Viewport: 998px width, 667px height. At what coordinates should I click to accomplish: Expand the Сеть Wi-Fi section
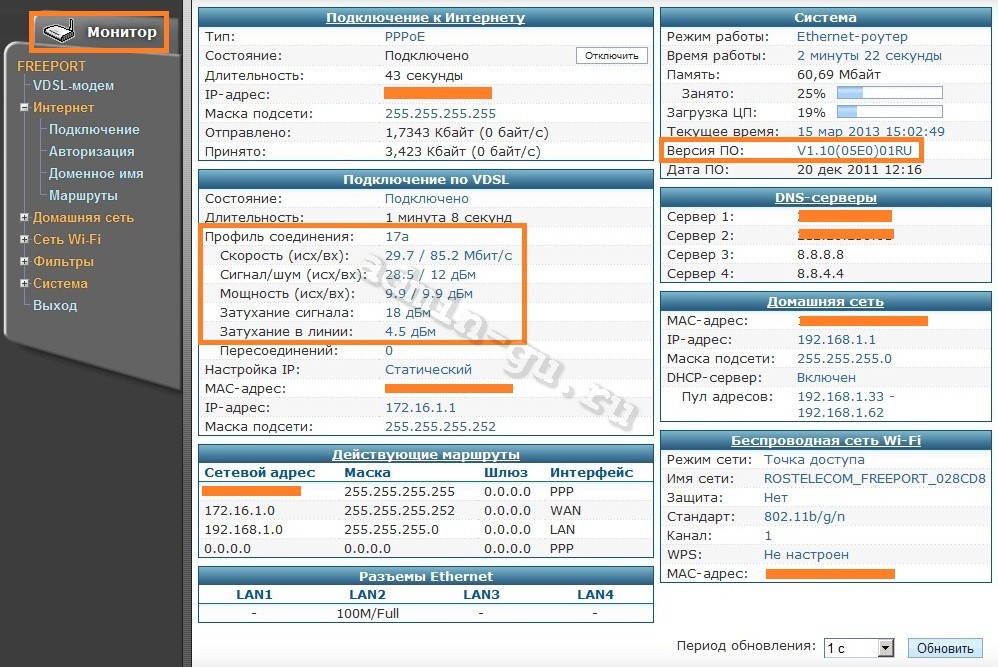coord(24,240)
